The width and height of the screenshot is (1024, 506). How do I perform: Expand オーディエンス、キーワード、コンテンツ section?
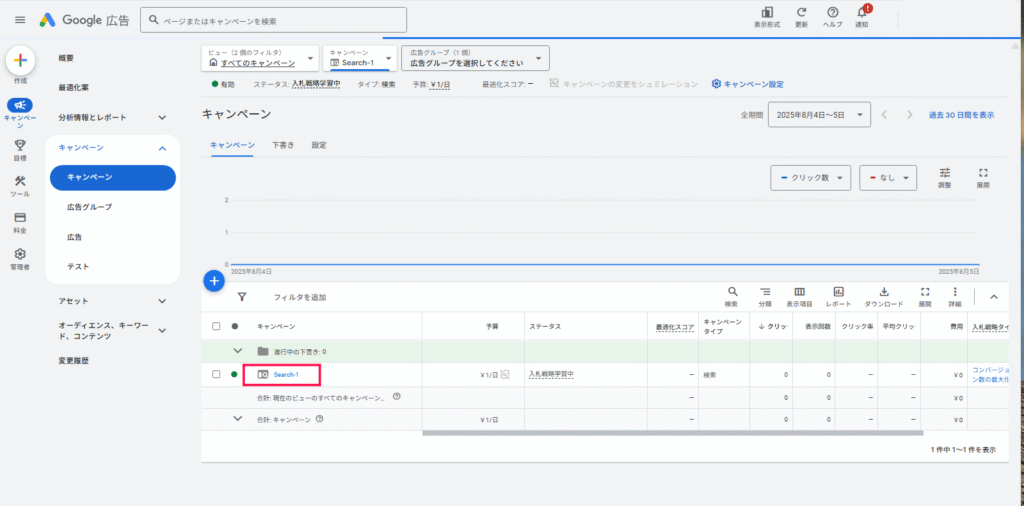pos(163,330)
